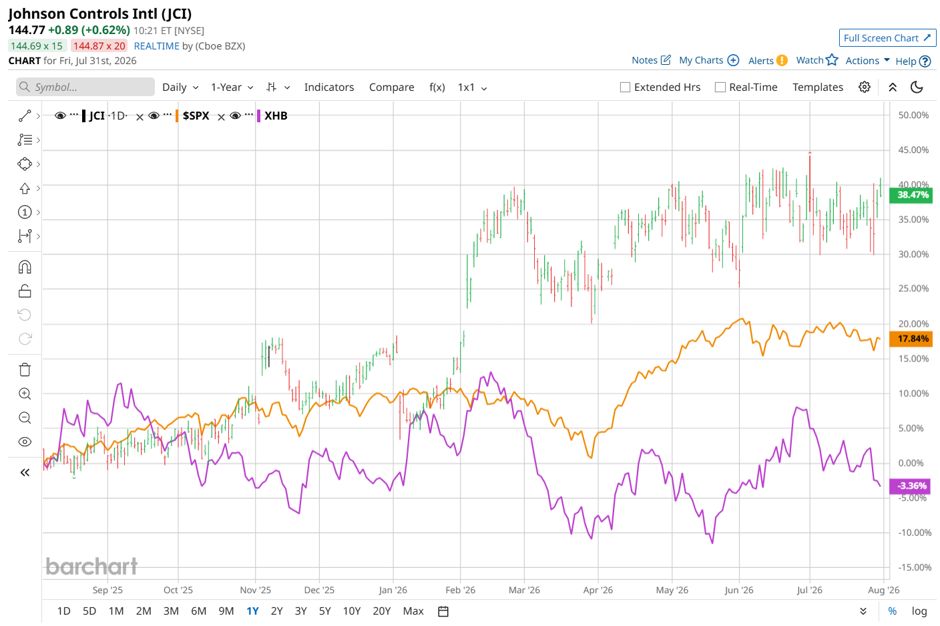Hide the XHB series eye icon
The height and width of the screenshot is (626, 940).
click(x=235, y=116)
